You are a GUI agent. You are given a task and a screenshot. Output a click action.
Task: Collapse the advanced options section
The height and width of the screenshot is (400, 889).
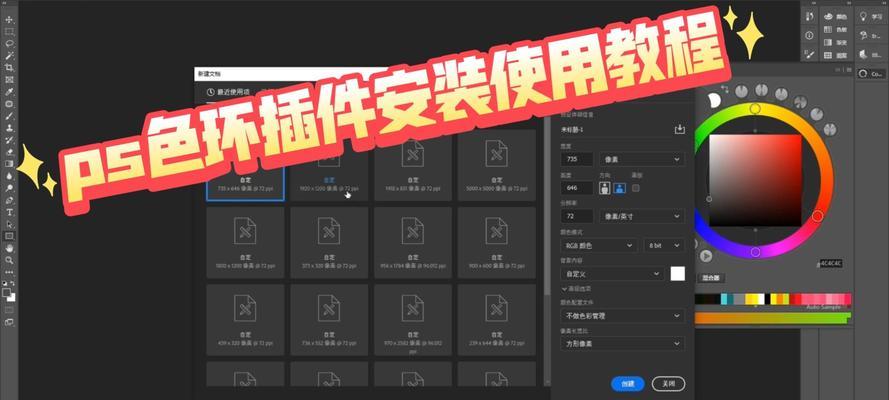(576, 288)
